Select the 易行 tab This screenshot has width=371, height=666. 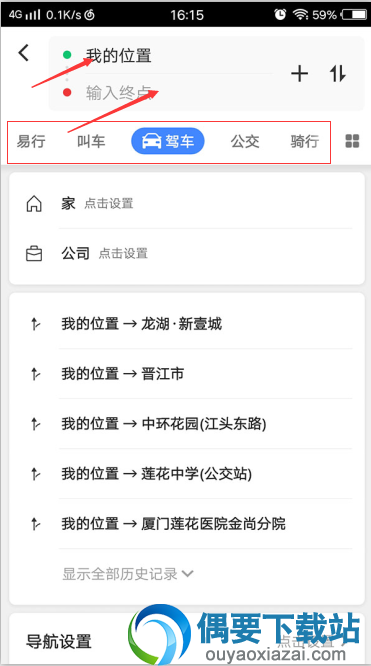[31, 141]
